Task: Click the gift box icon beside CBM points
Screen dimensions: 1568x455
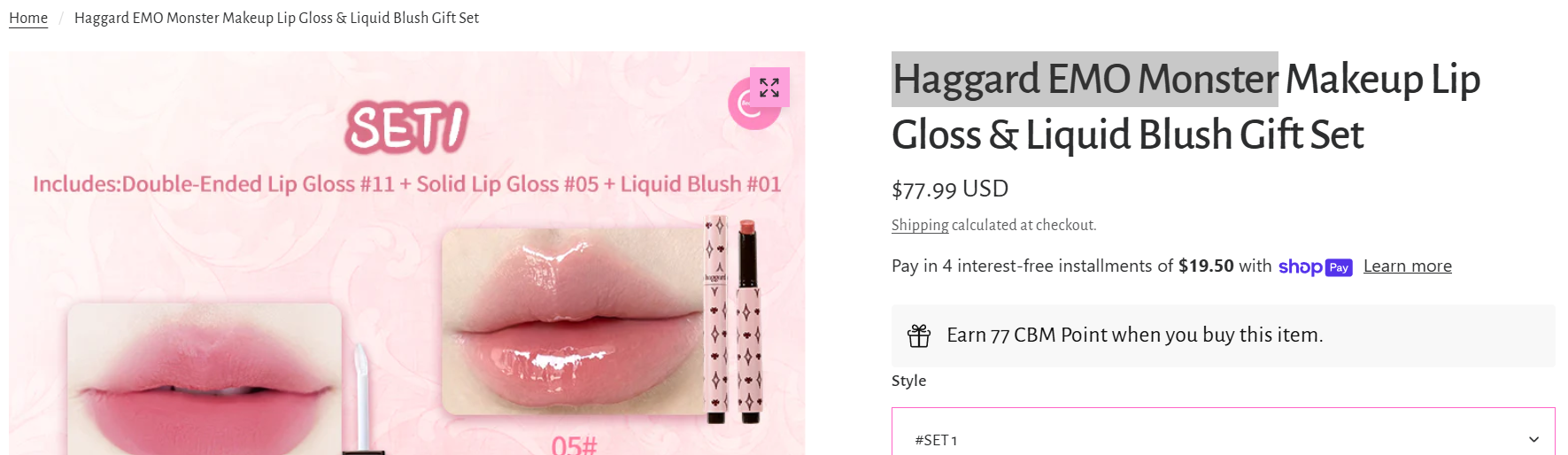Action: click(919, 335)
